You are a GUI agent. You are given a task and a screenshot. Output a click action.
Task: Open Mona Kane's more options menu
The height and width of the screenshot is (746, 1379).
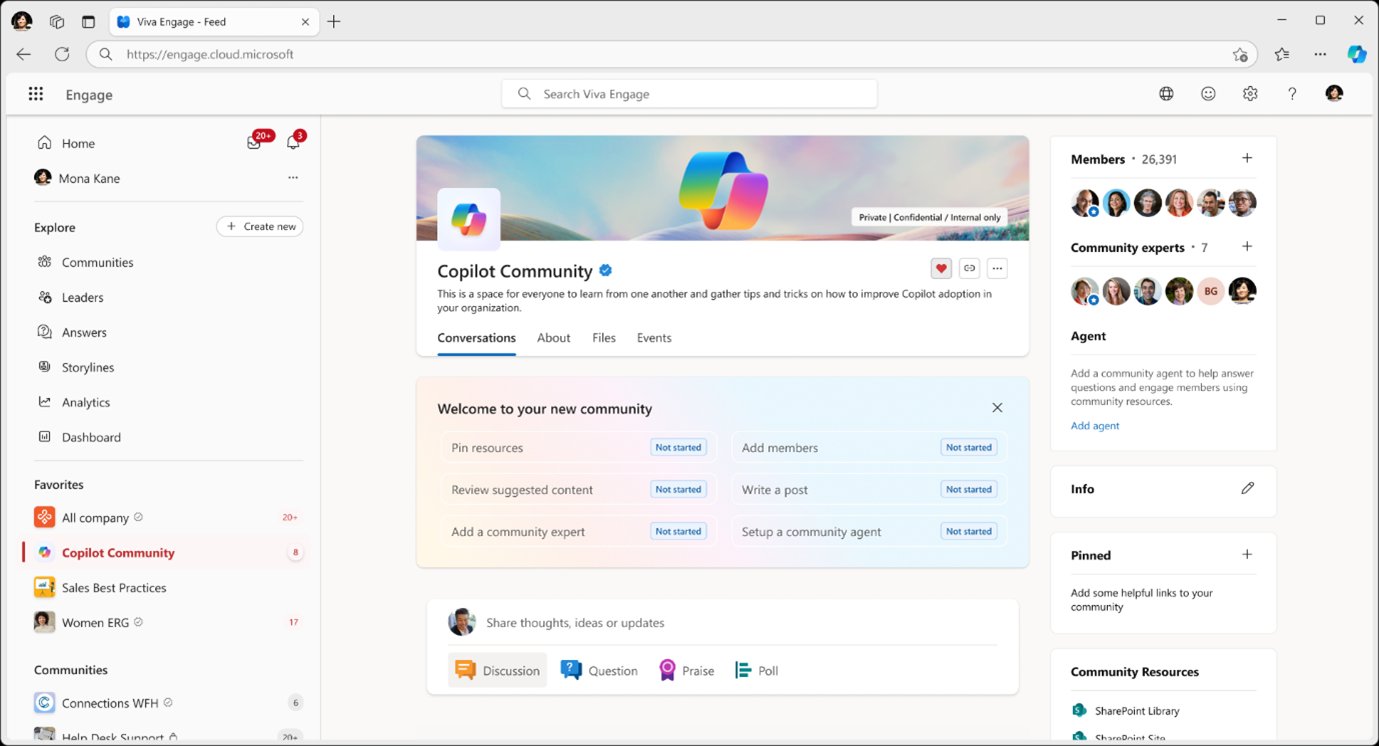(x=293, y=178)
